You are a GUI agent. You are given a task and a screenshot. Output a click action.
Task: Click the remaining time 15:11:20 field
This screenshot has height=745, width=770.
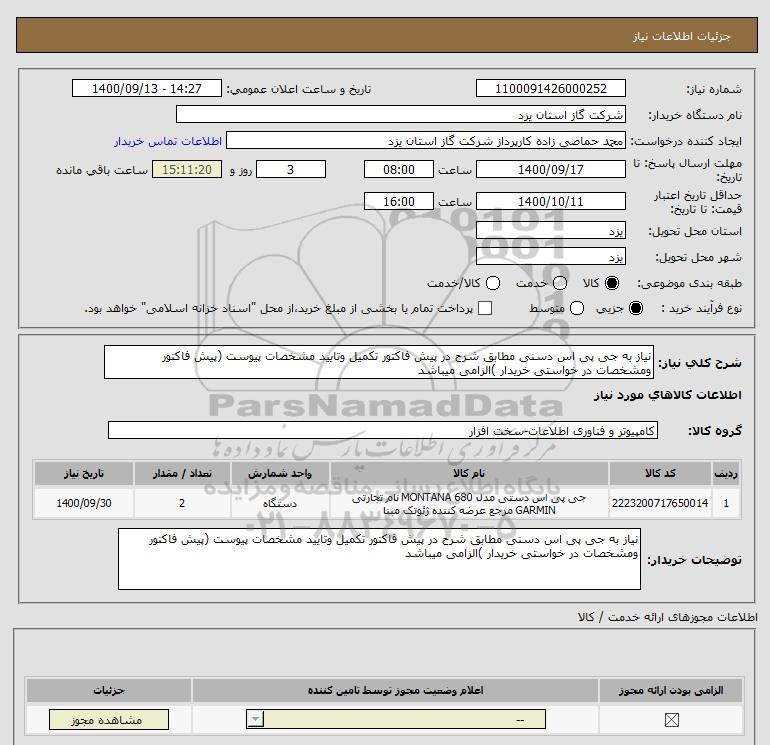187,169
